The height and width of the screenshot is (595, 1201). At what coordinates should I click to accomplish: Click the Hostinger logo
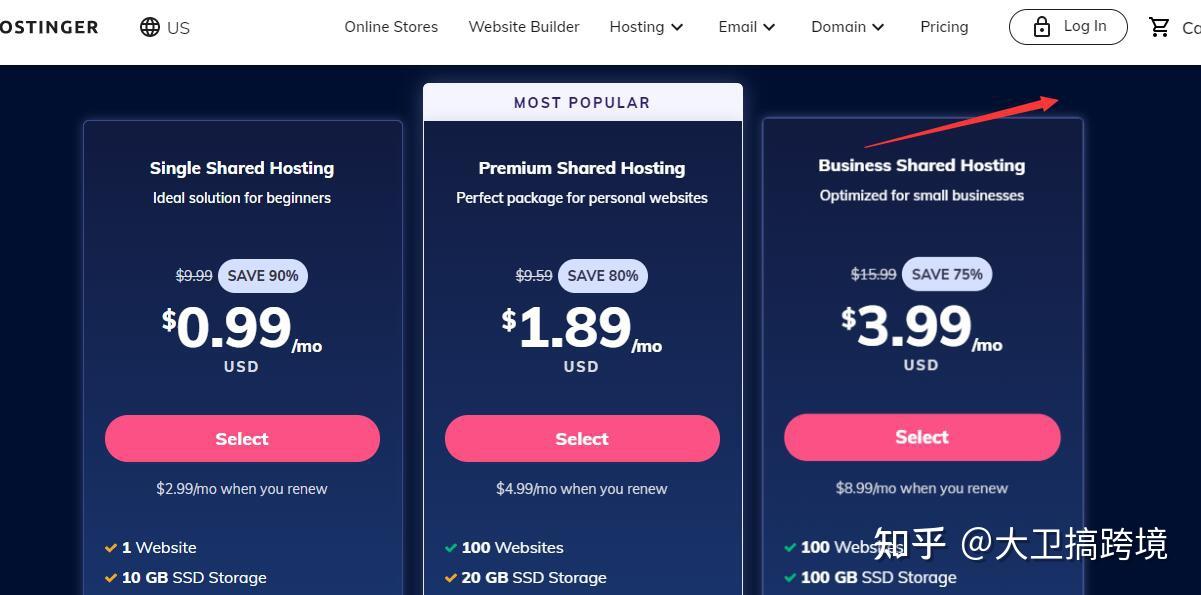coord(49,27)
